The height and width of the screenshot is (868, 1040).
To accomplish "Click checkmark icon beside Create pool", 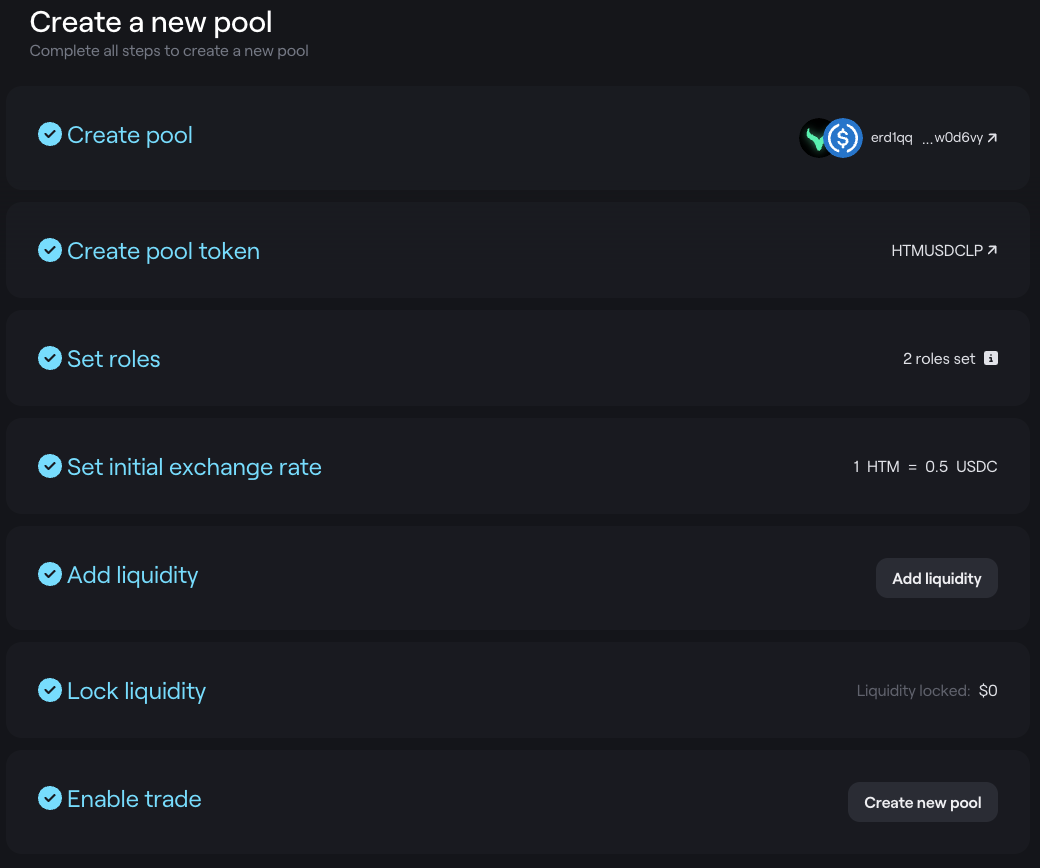I will (x=50, y=135).
